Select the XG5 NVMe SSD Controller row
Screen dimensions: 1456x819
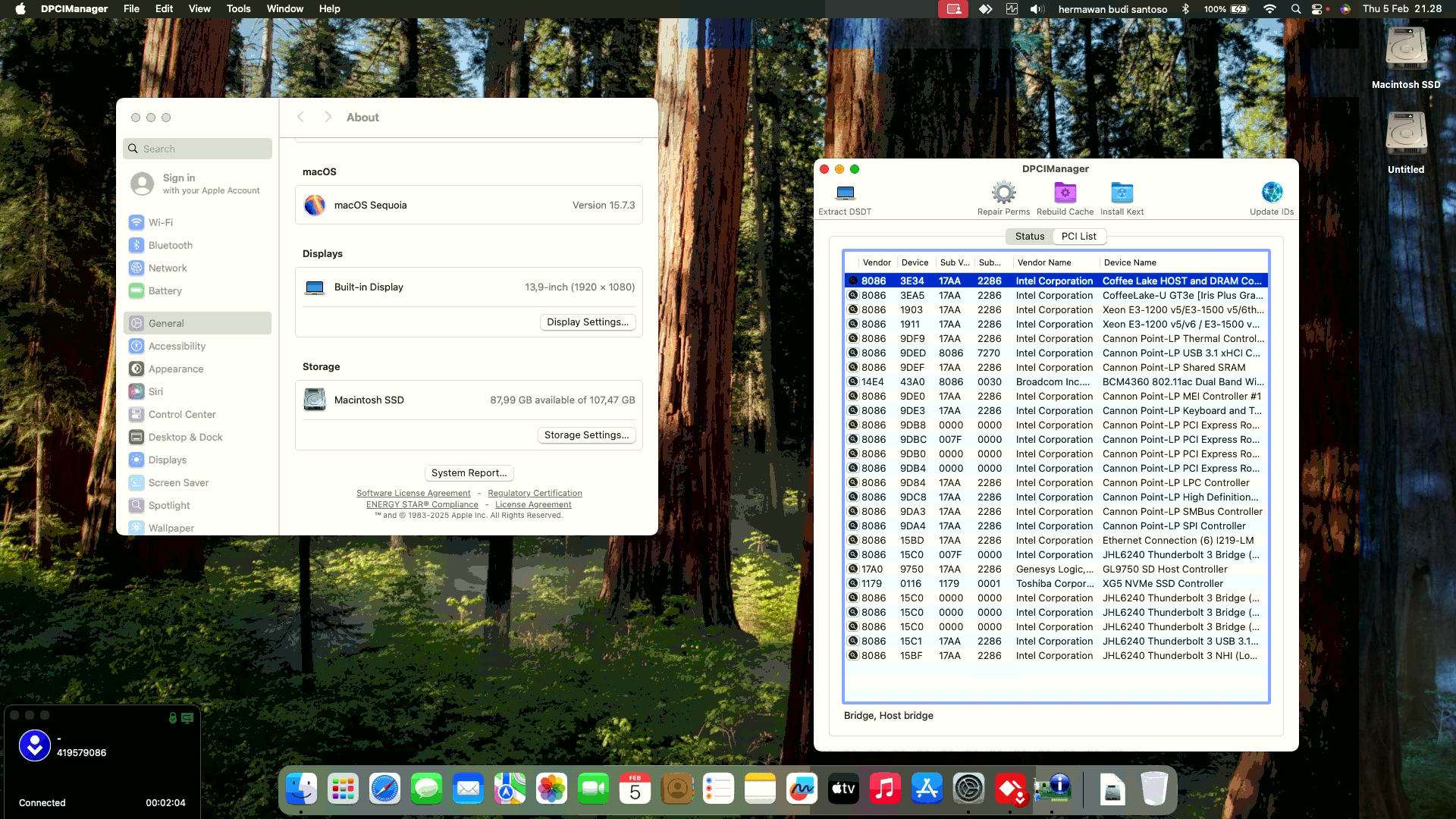tap(1056, 584)
